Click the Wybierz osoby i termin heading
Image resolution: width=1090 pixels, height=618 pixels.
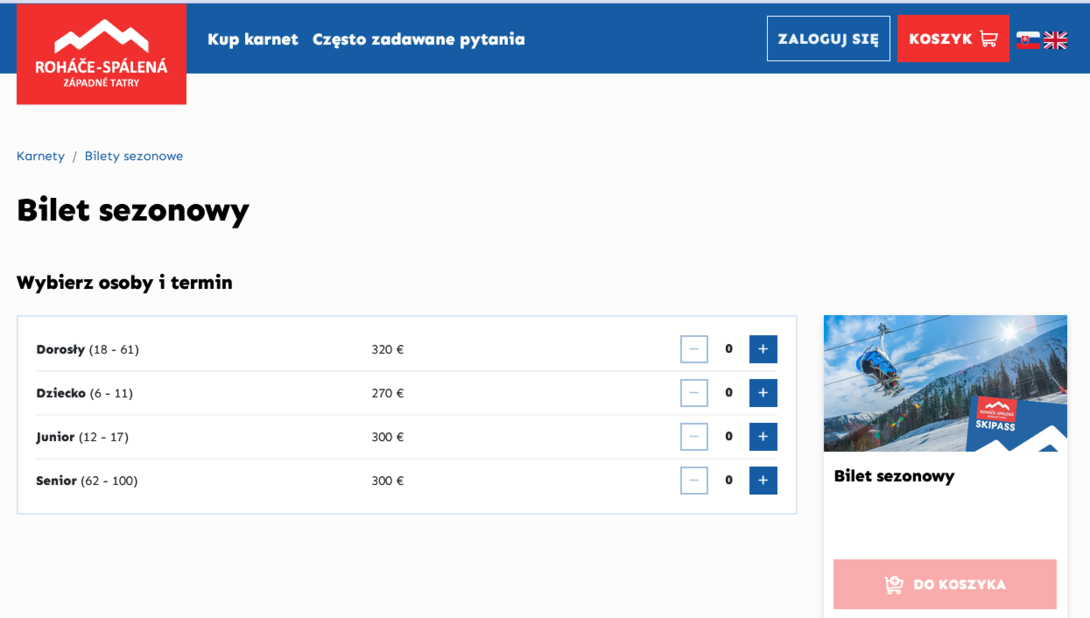(x=124, y=282)
